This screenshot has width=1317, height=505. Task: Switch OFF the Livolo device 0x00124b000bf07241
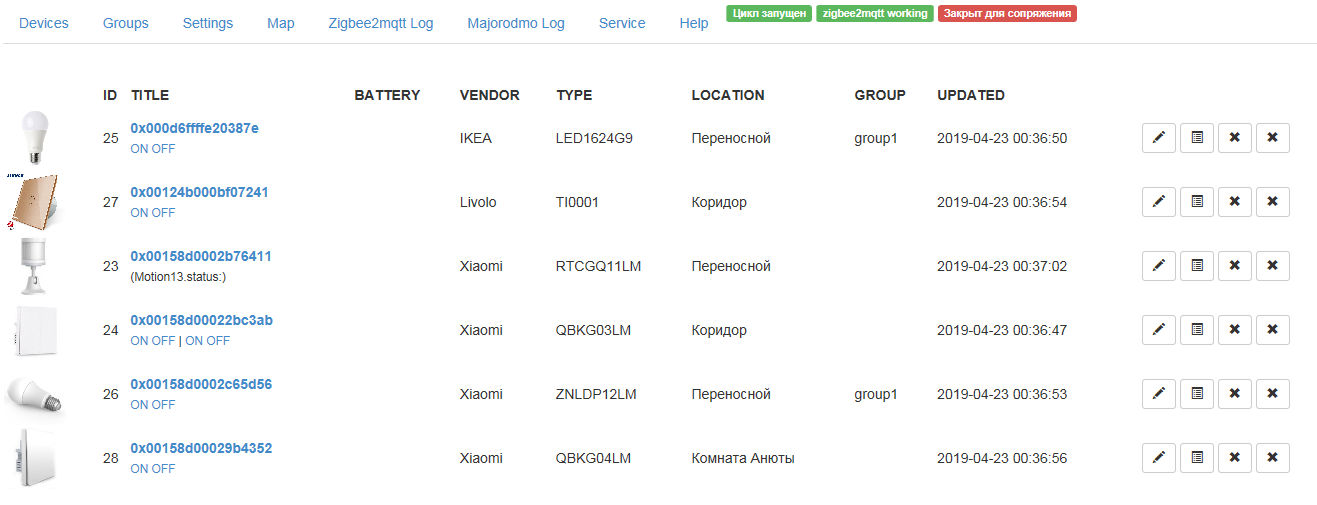tap(164, 213)
